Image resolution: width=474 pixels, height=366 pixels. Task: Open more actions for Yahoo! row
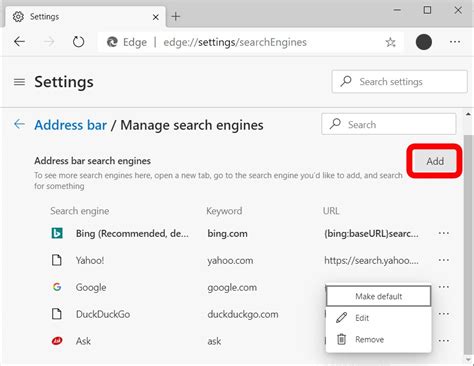[444, 260]
